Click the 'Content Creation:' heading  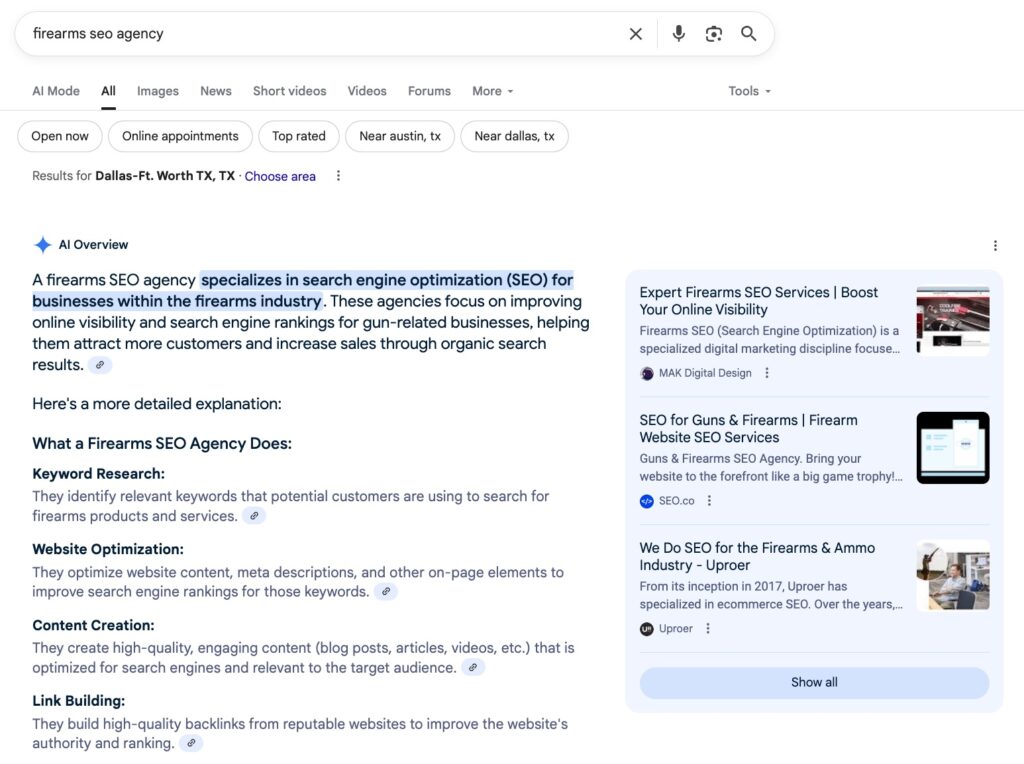tap(93, 626)
